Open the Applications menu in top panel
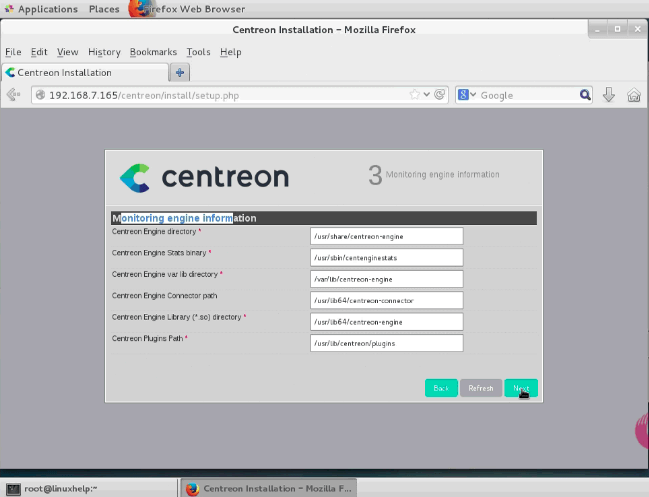The width and height of the screenshot is (649, 497). coord(48,9)
